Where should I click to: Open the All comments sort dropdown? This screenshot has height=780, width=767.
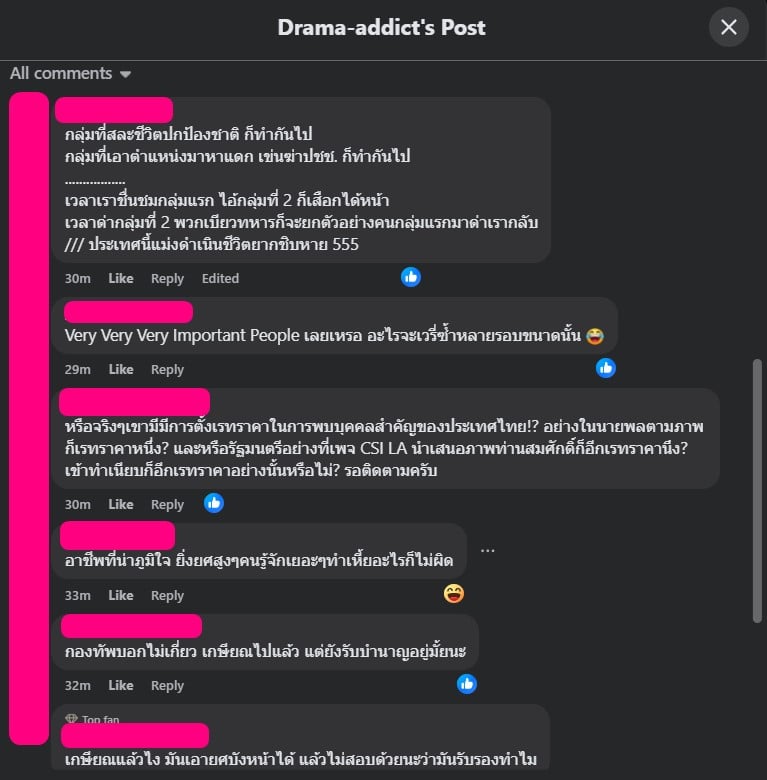pyautogui.click(x=70, y=74)
